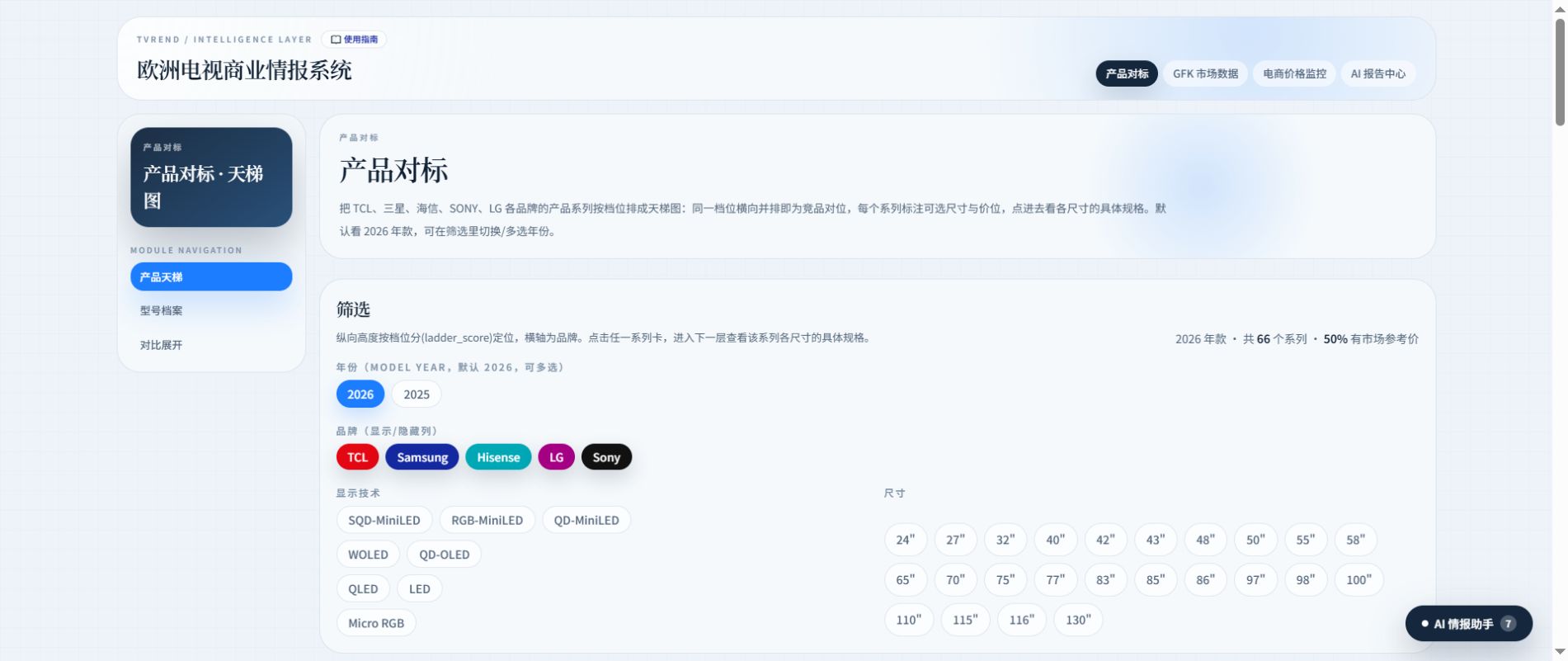
Task: Open the AI 报告中心 tab
Action: [x=1377, y=73]
